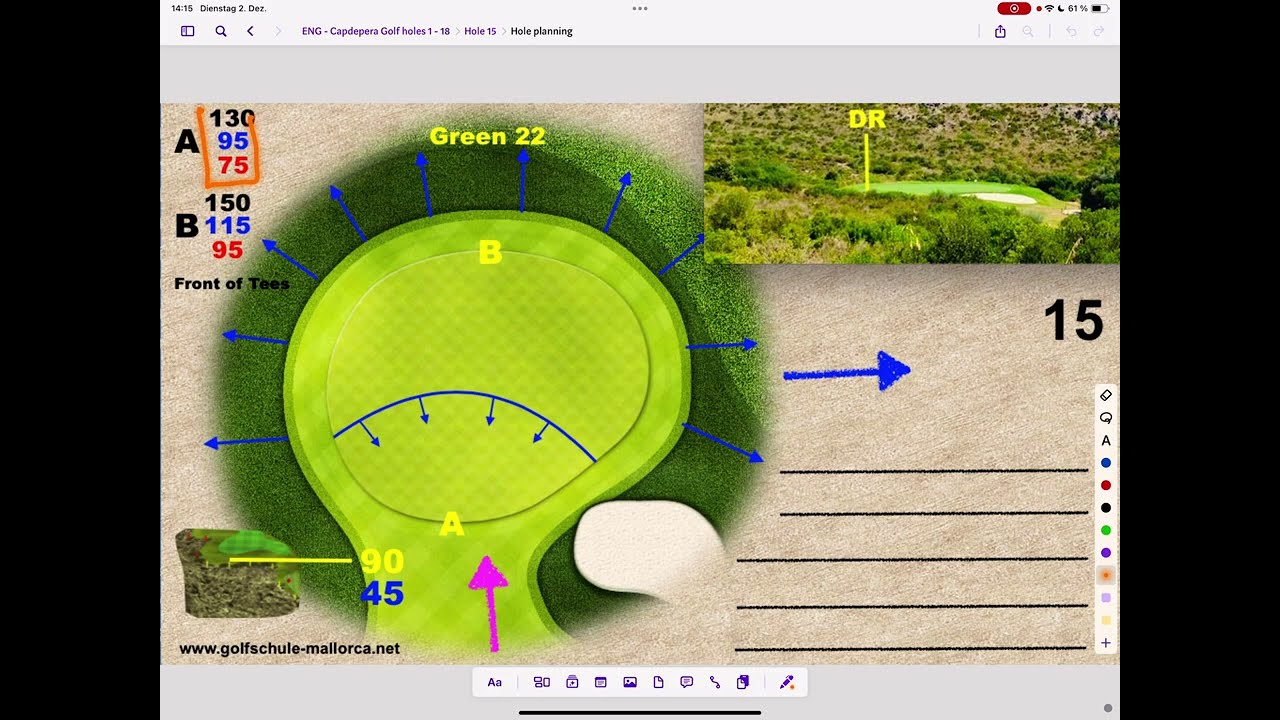Click the blue 45 distance value

[x=382, y=594]
